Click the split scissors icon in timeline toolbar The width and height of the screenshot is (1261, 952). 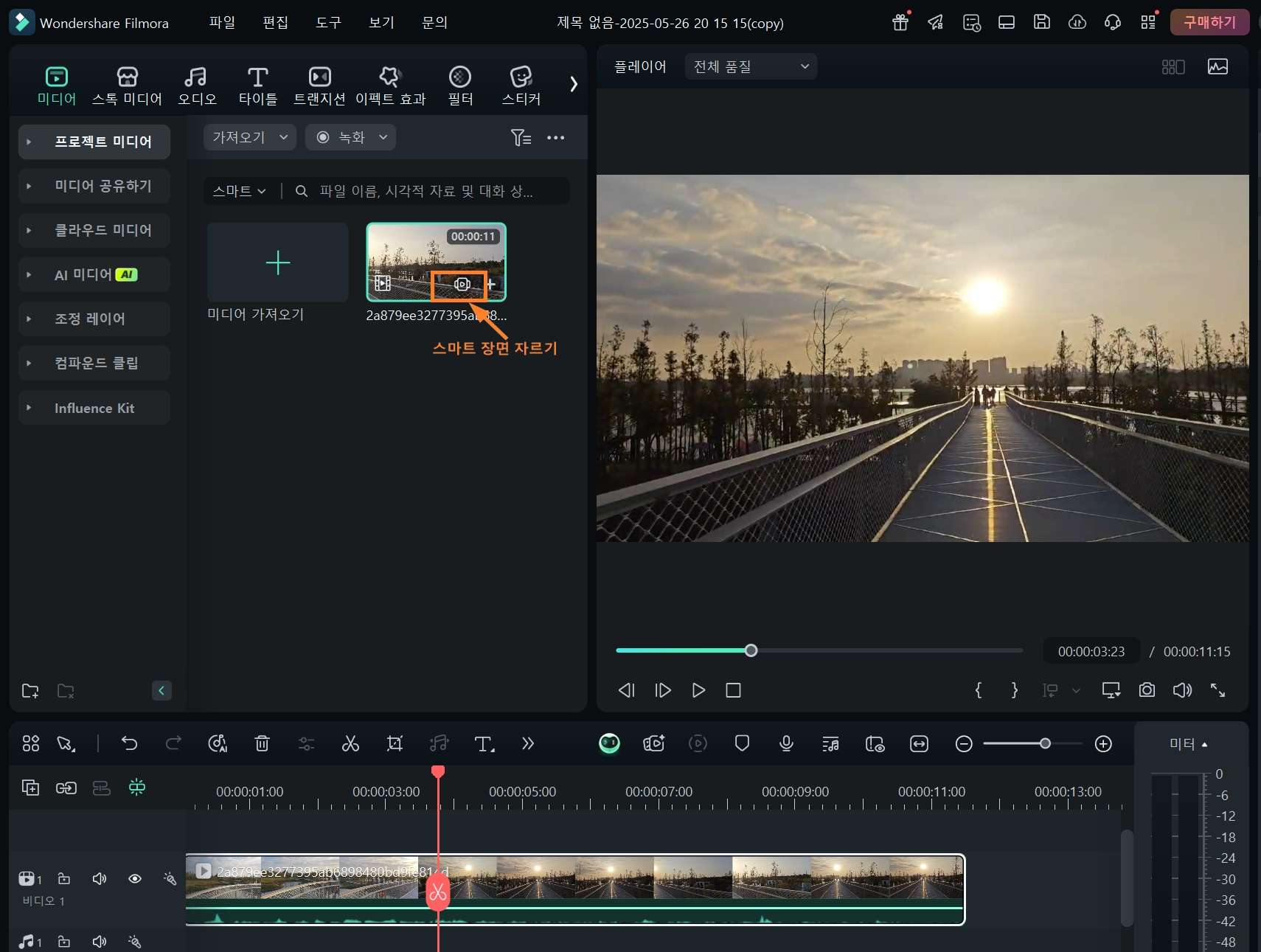[350, 743]
